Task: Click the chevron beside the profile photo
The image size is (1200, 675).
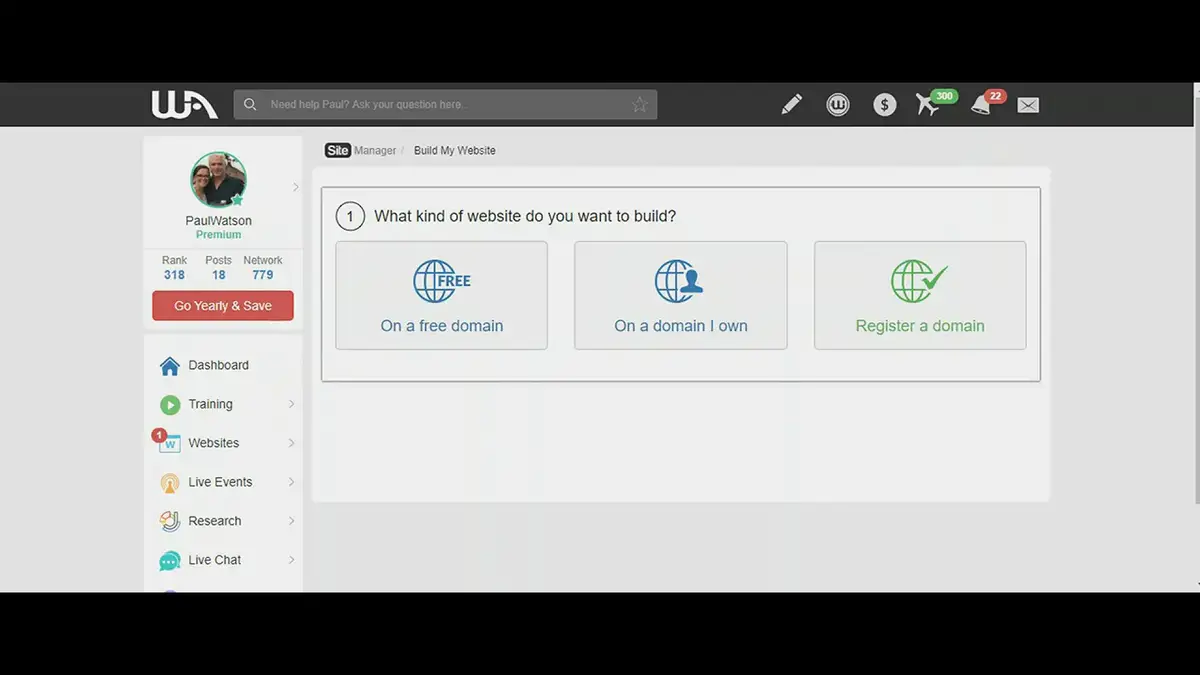Action: pos(295,187)
